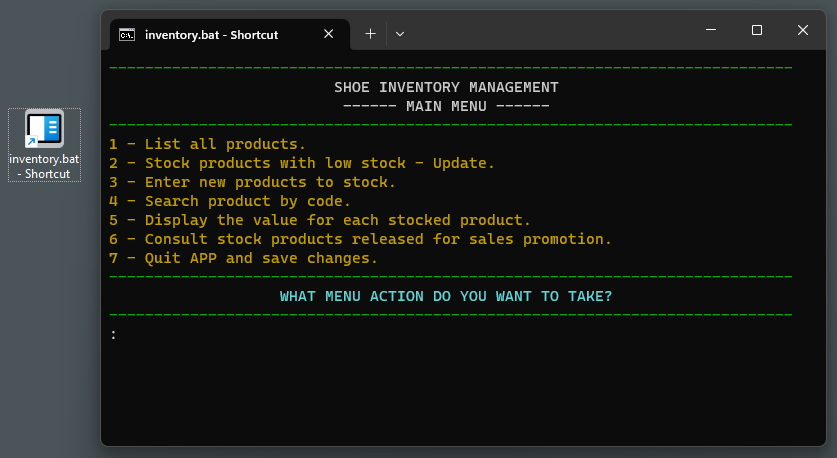Click 'Enter new products to stock.' line
The height and width of the screenshot is (458, 837).
[252, 183]
